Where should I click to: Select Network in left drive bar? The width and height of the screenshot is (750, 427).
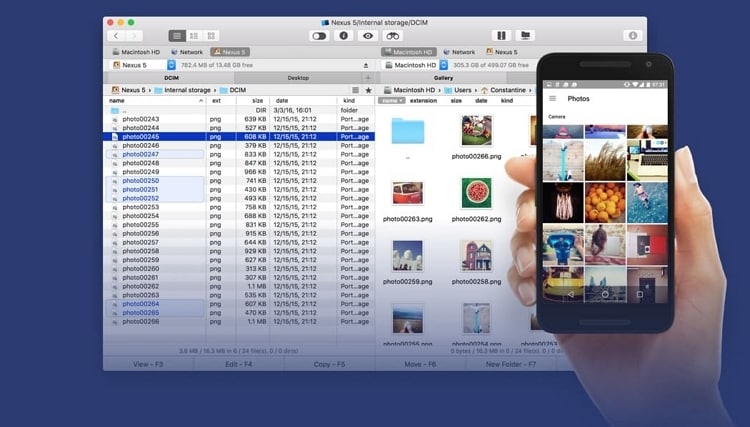coord(187,52)
